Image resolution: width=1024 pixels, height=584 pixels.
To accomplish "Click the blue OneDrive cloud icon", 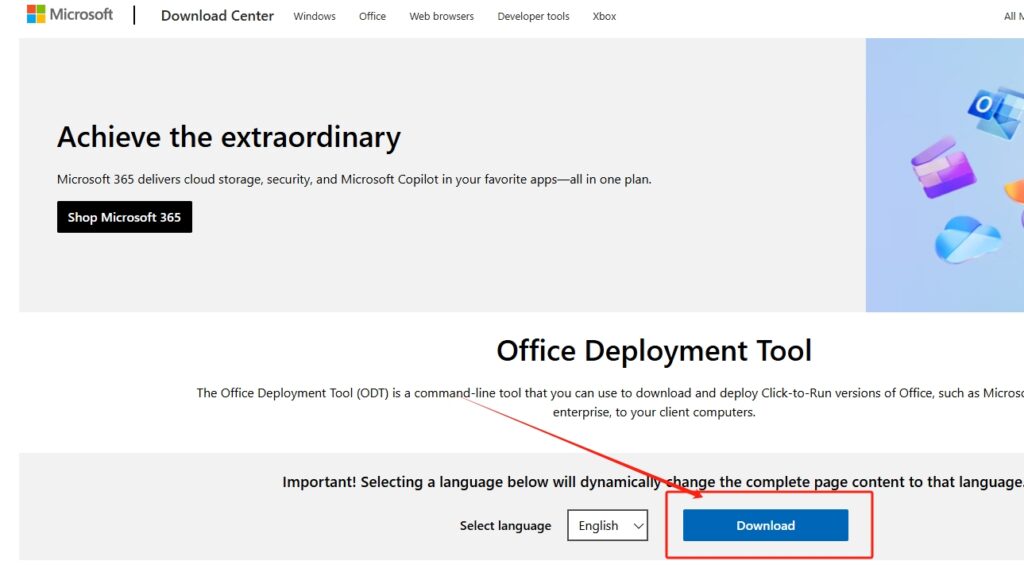I will [x=966, y=238].
